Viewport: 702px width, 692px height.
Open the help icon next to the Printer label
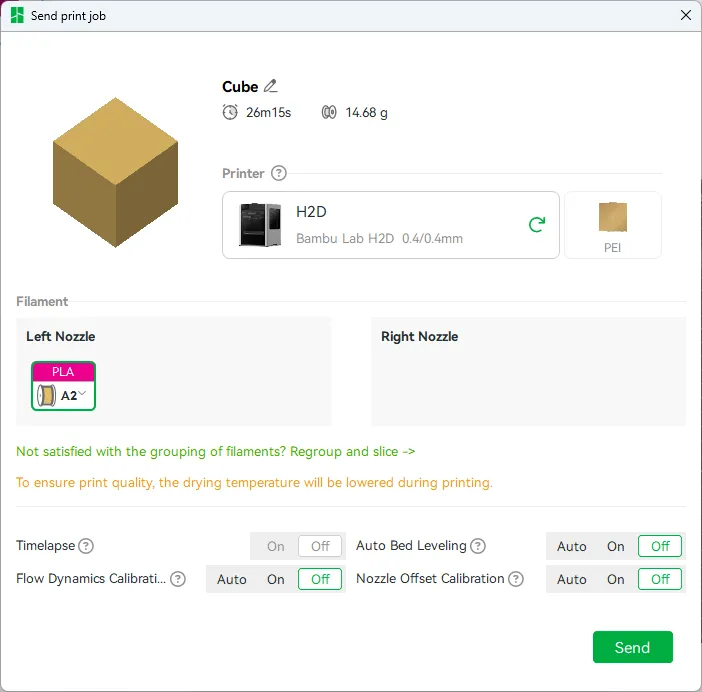[x=278, y=173]
